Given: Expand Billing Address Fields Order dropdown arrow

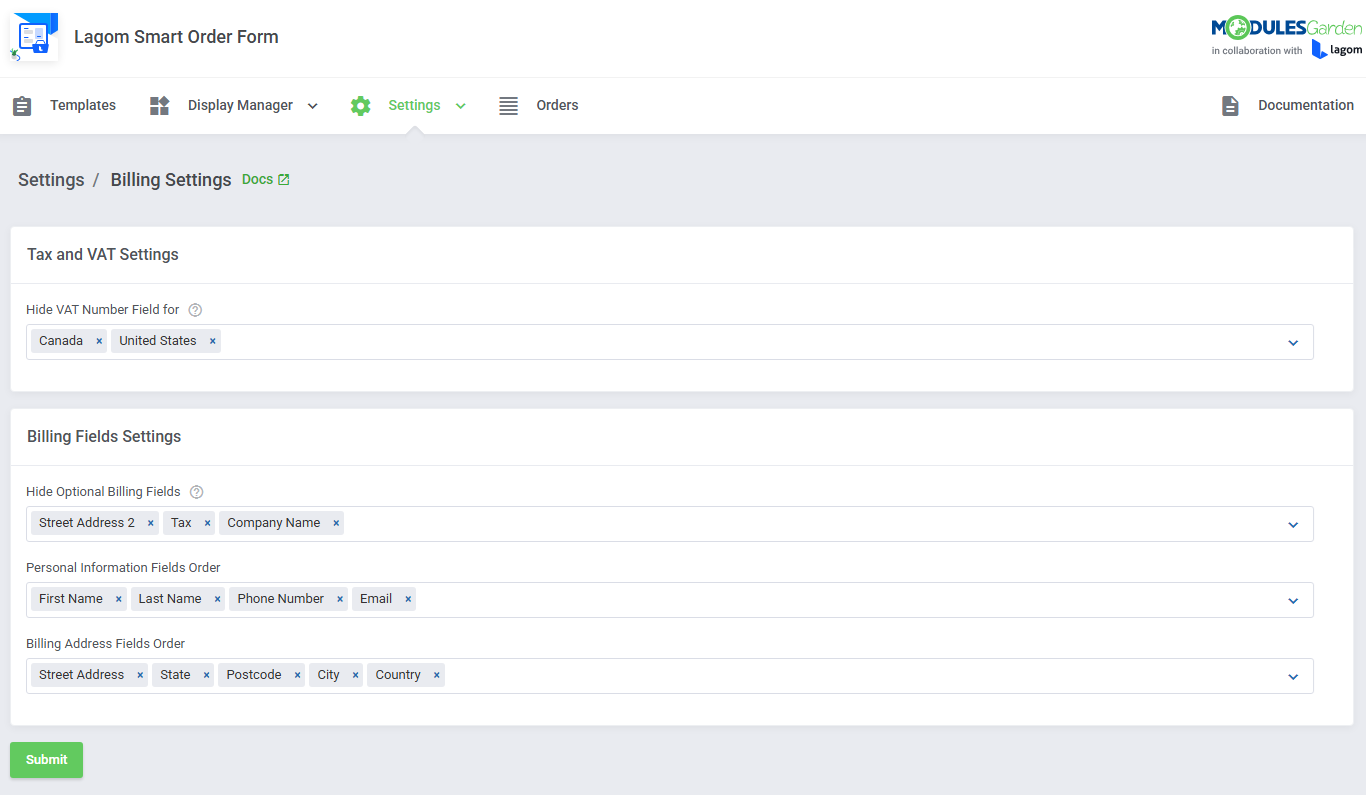Looking at the screenshot, I should 1293,677.
